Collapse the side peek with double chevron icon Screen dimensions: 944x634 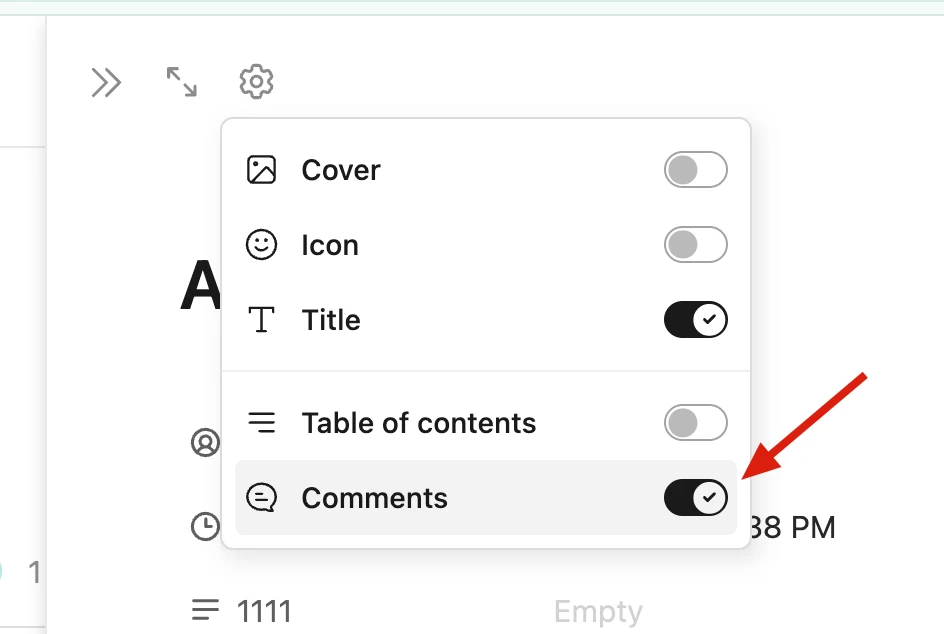[x=106, y=82]
